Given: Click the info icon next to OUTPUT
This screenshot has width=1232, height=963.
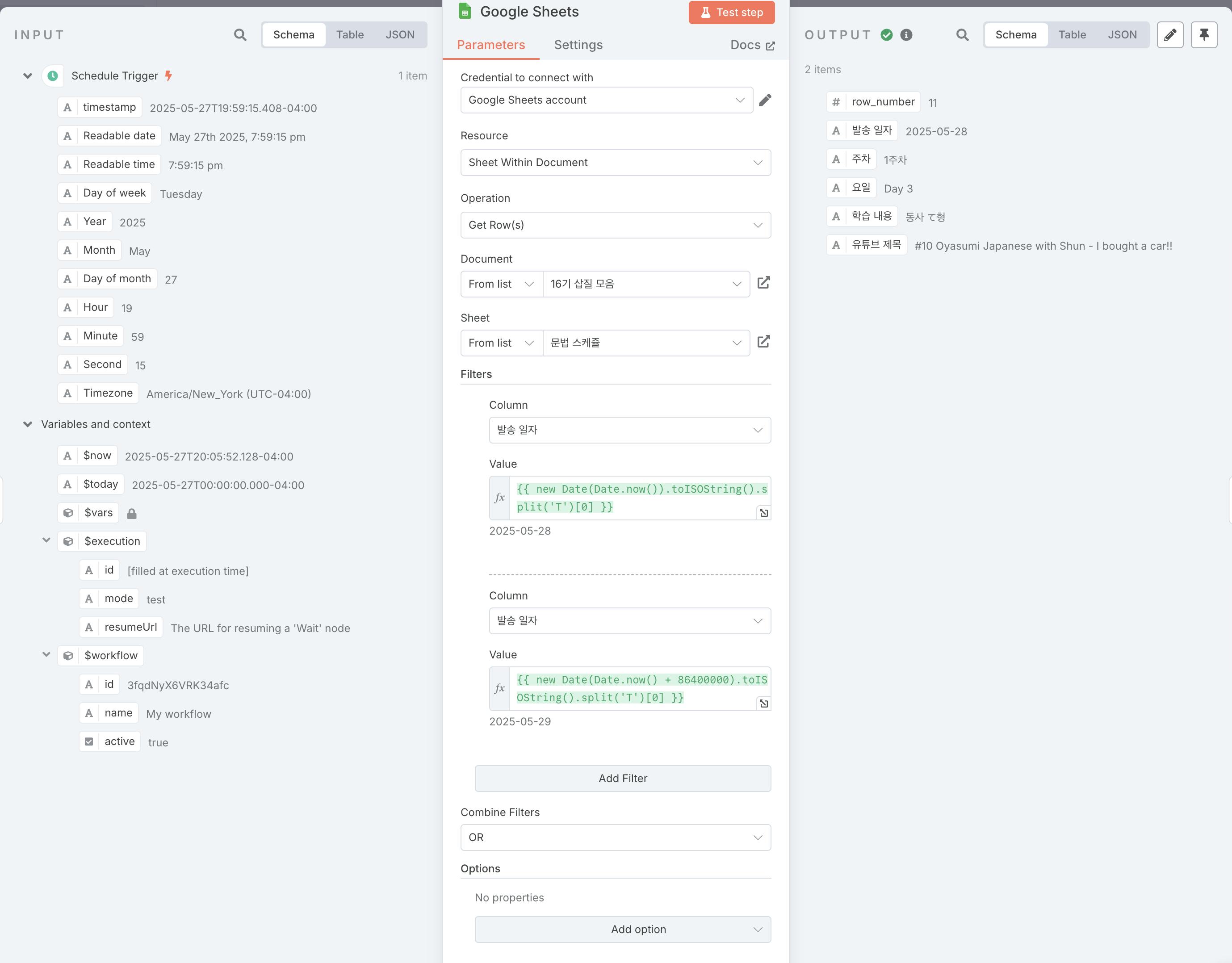Looking at the screenshot, I should tap(906, 35).
